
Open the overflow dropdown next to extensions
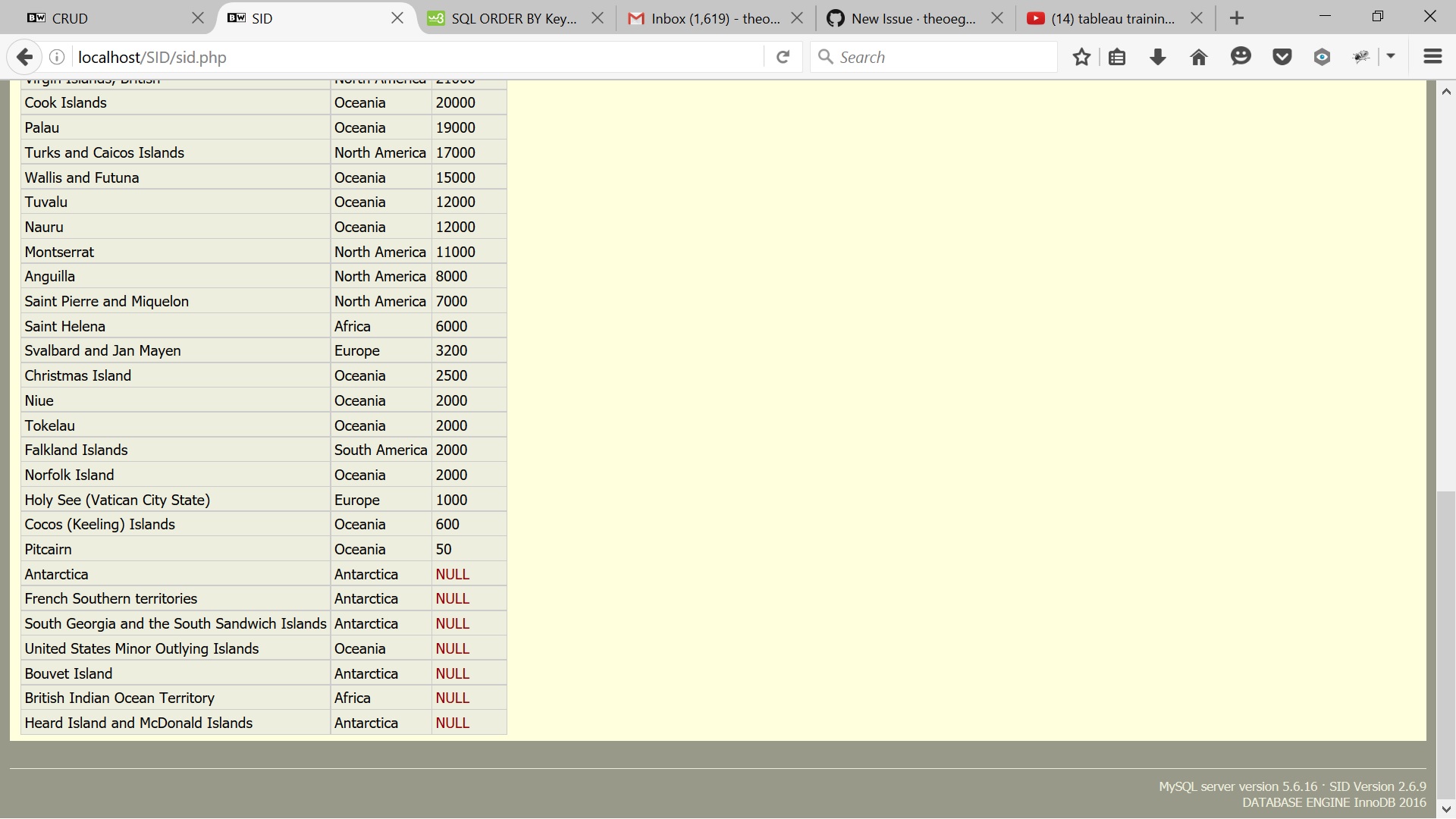pos(1392,57)
